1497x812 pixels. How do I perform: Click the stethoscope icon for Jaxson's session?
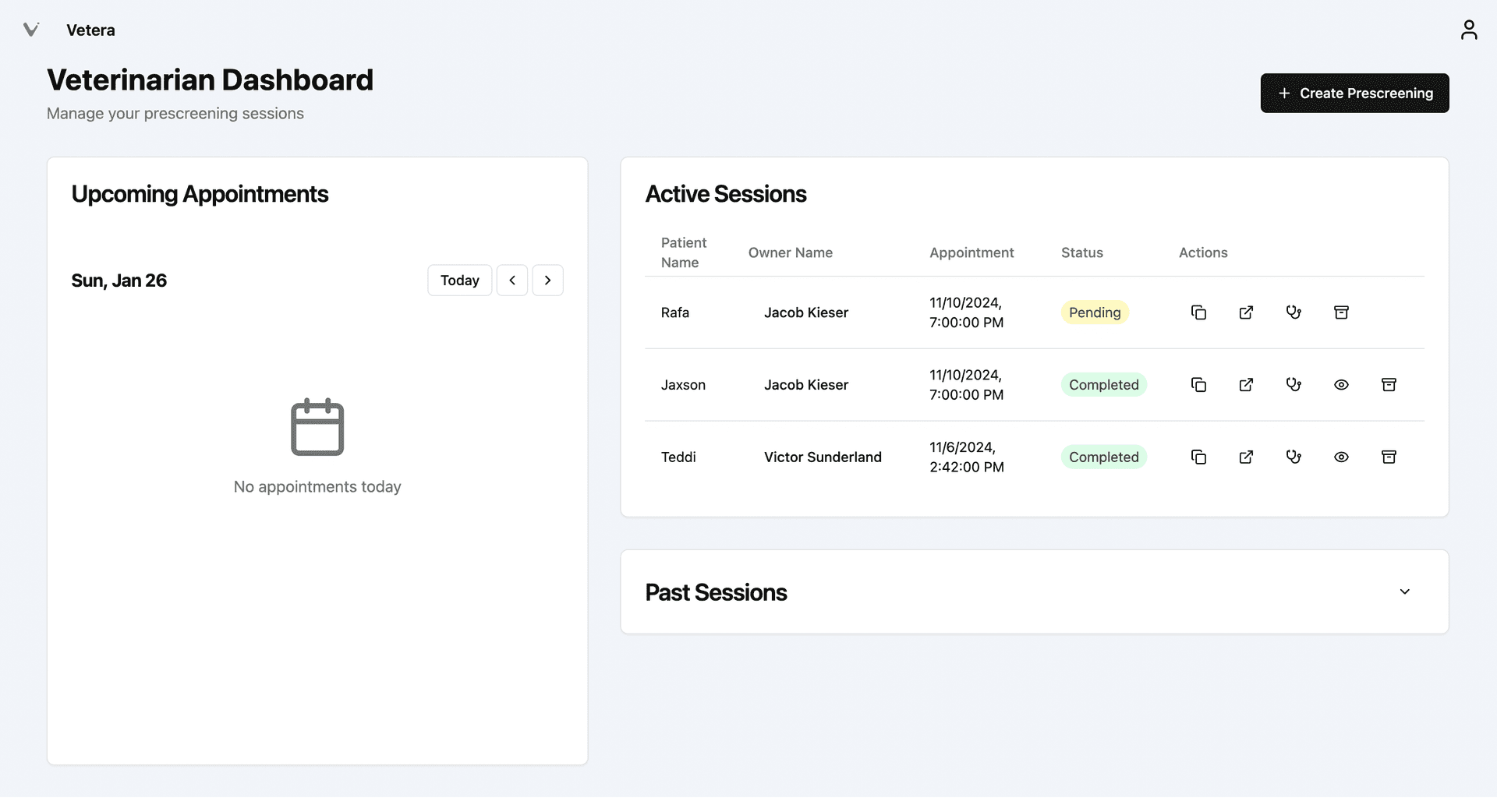[x=1294, y=384]
